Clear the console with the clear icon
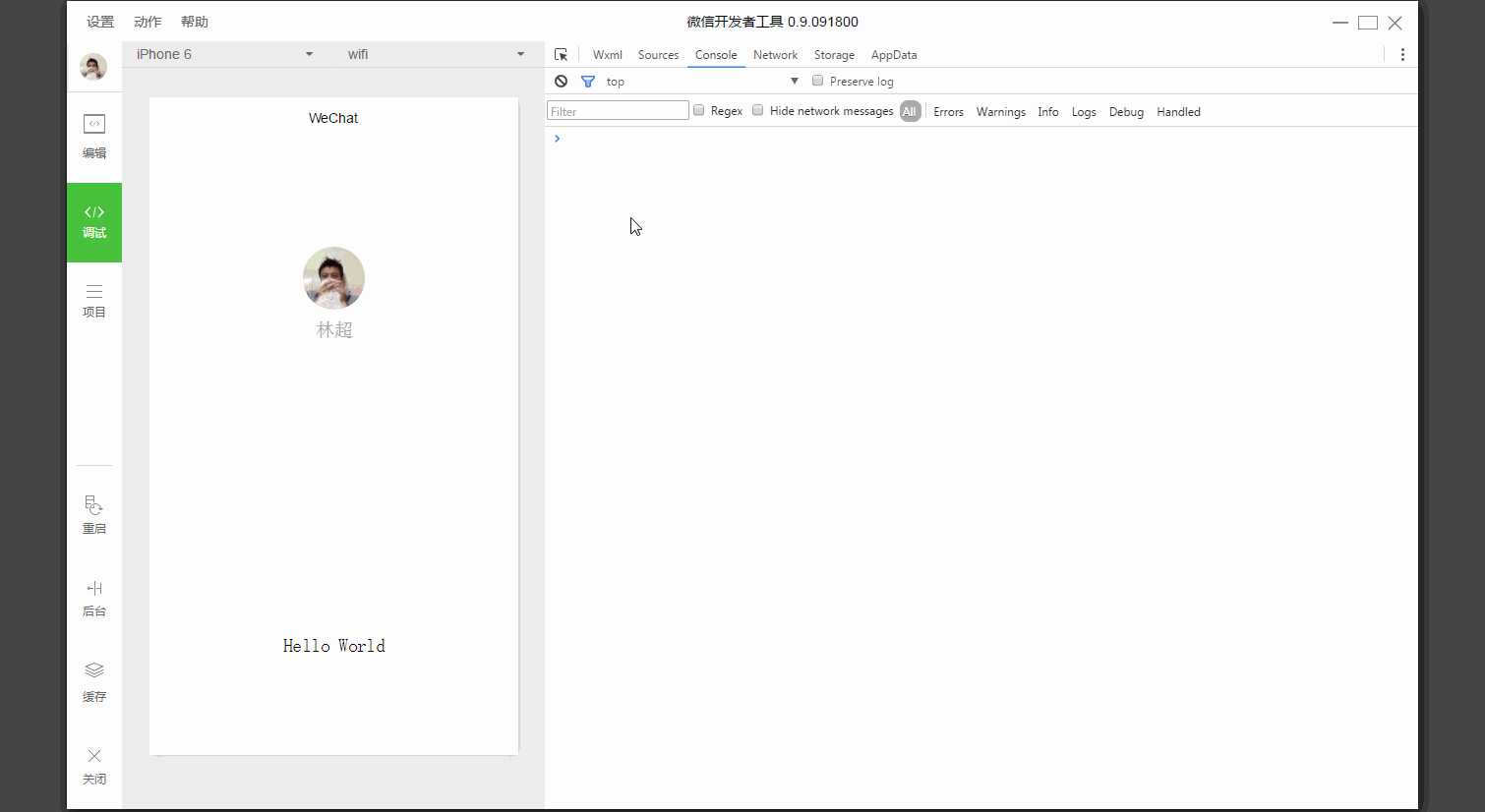Screen dimensions: 1485x812 coord(561,82)
